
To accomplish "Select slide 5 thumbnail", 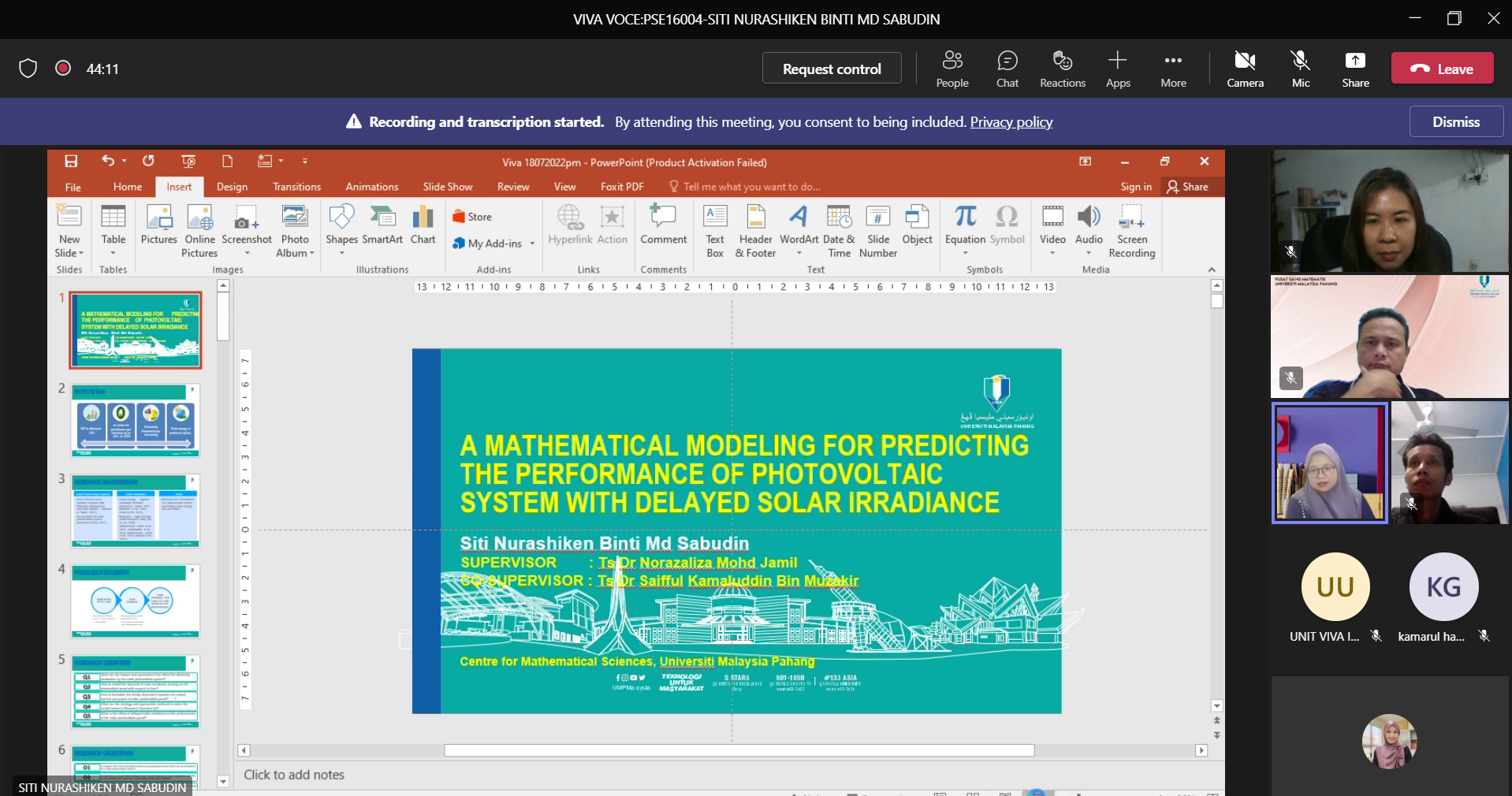I will (136, 691).
